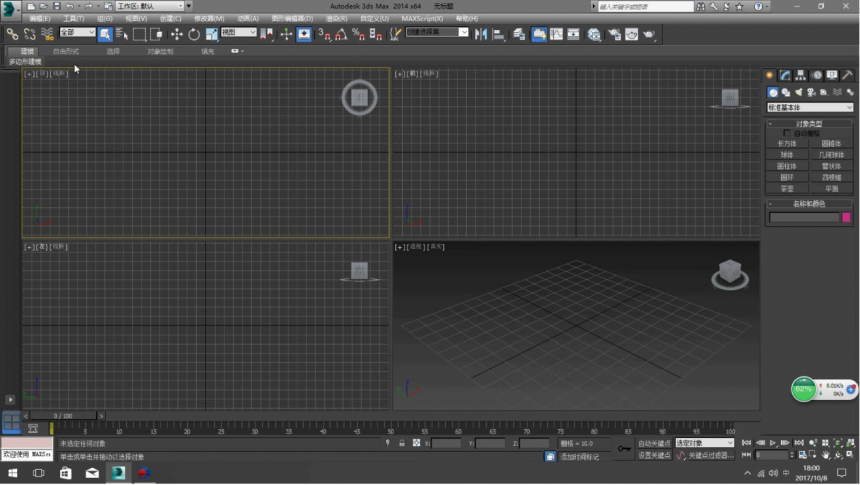Open the 编辑(E) menu
The width and height of the screenshot is (860, 485).
pyautogui.click(x=39, y=19)
